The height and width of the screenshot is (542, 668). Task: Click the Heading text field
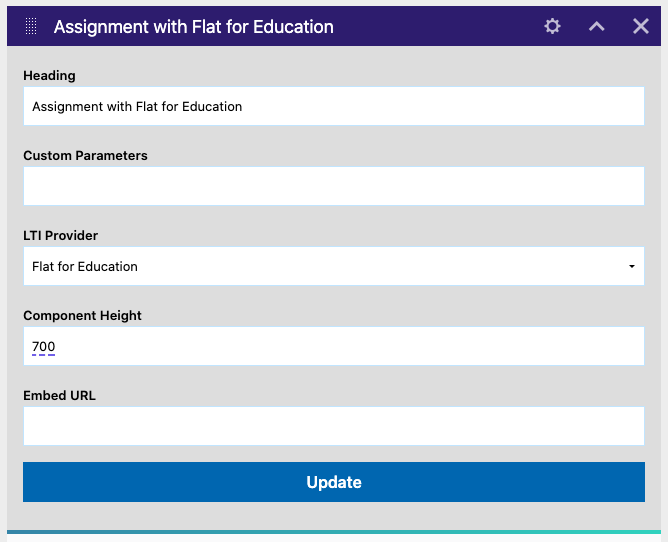point(334,106)
